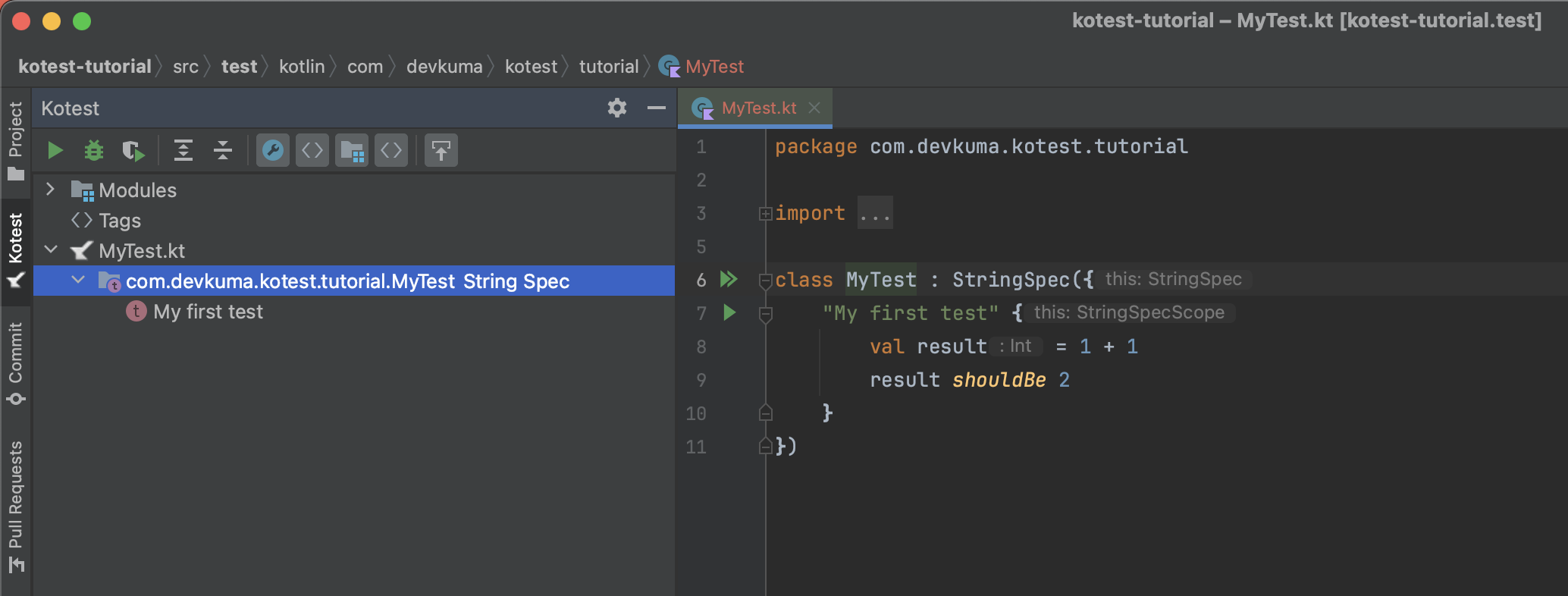This screenshot has width=1568, height=596.
Task: Click the com breadcrumb
Action: 365,67
